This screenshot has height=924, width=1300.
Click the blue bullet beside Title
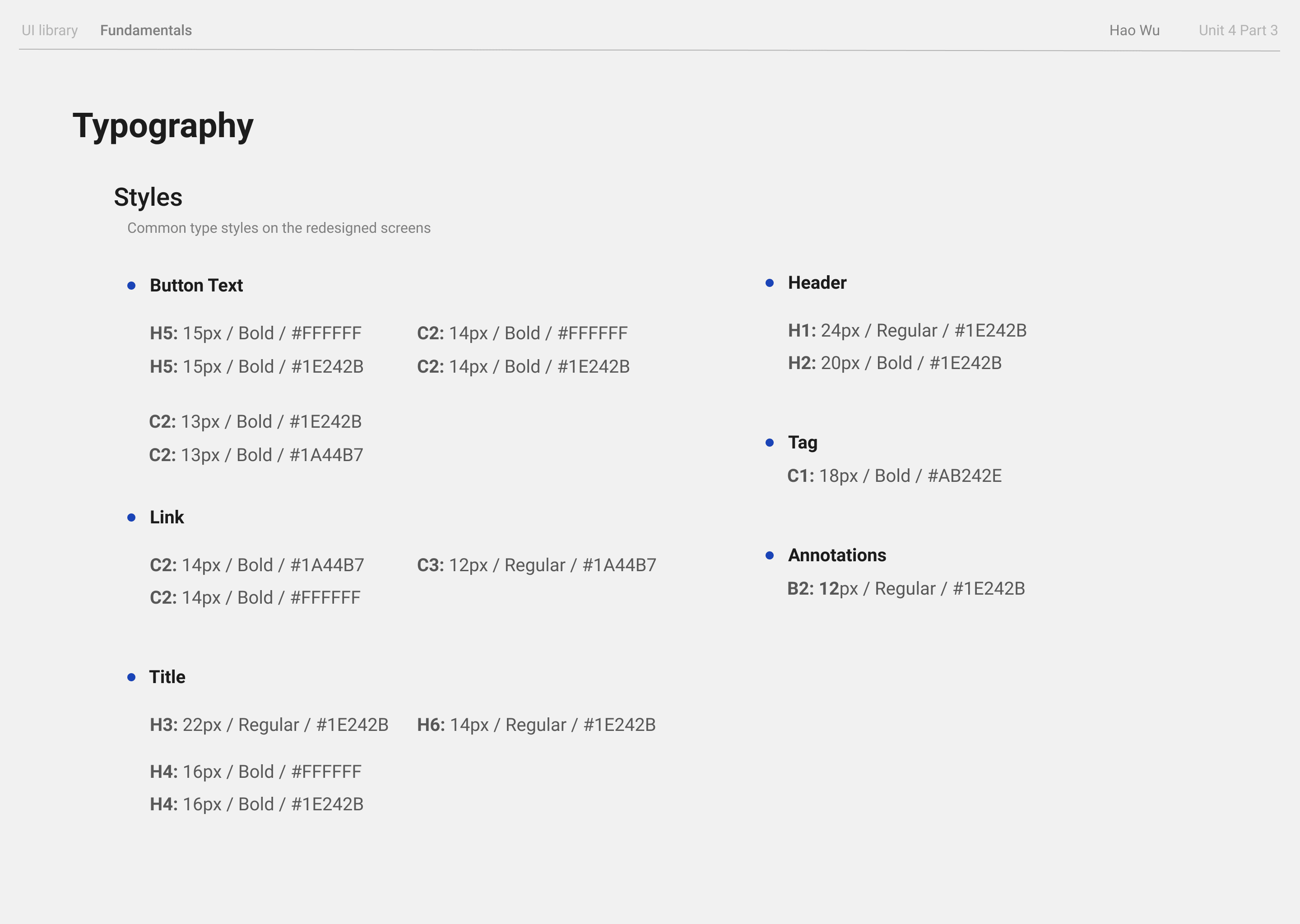(131, 677)
